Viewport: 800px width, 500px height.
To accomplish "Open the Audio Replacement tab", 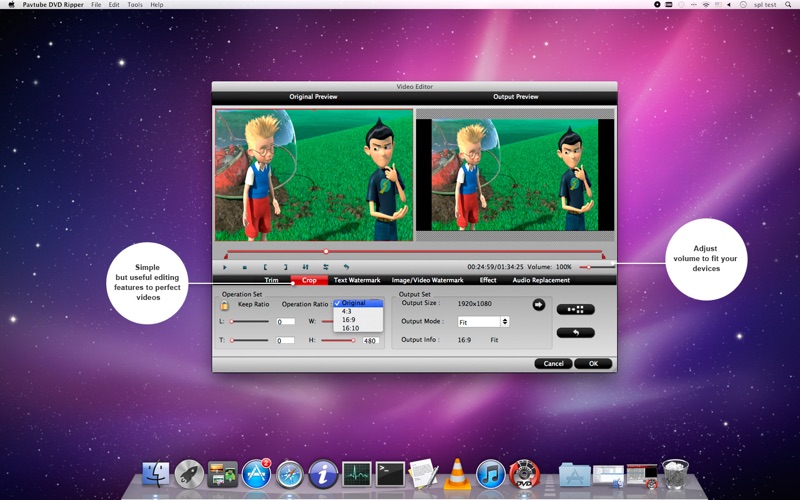I will [541, 280].
